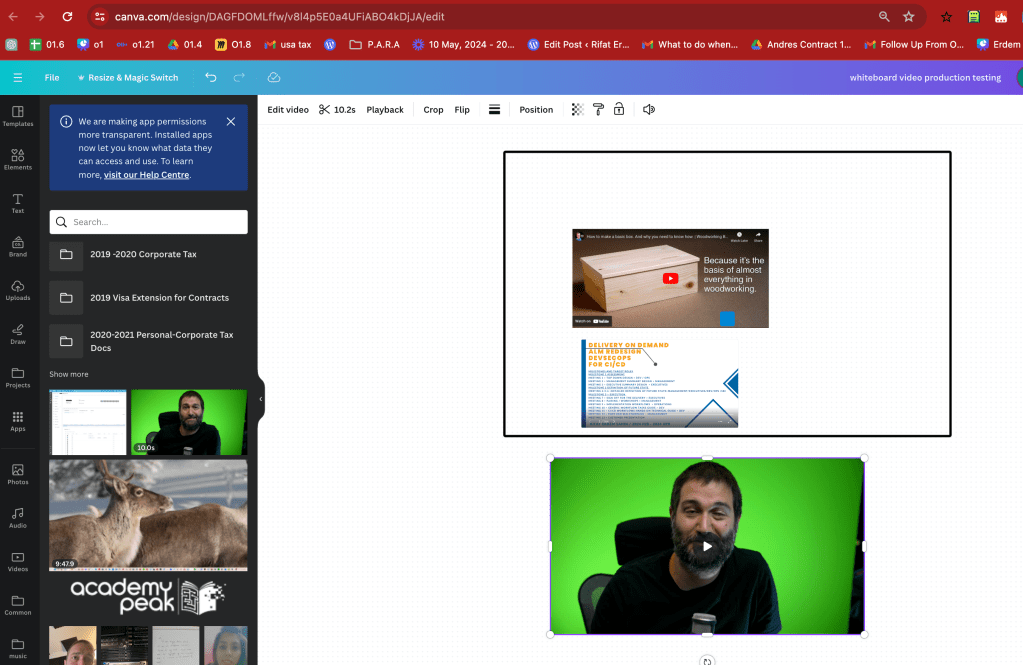Open the Brand panel
The image size is (1023, 665).
pos(18,247)
